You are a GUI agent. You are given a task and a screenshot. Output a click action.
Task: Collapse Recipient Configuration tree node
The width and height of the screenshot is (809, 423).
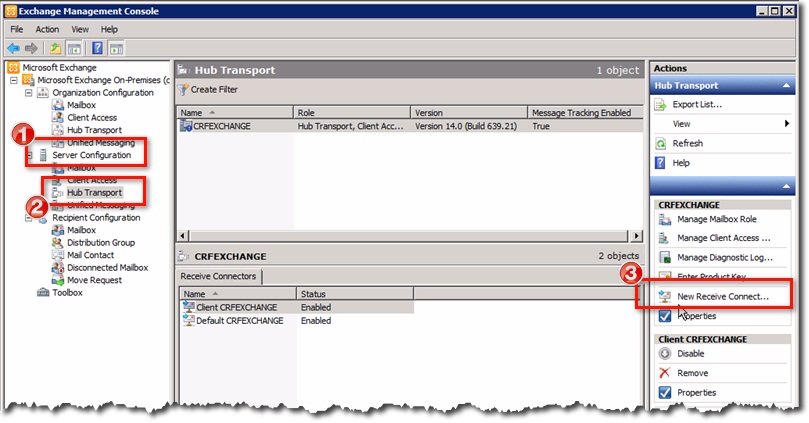coord(29,218)
